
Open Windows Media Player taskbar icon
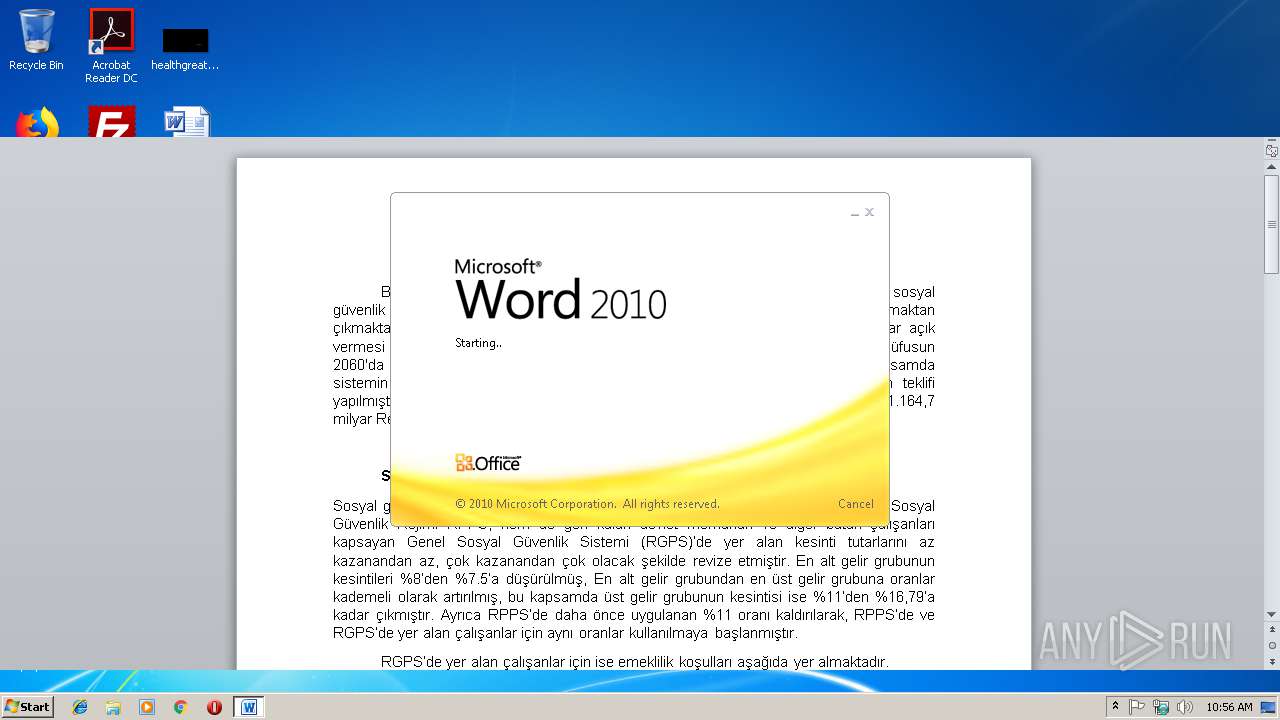tap(147, 707)
